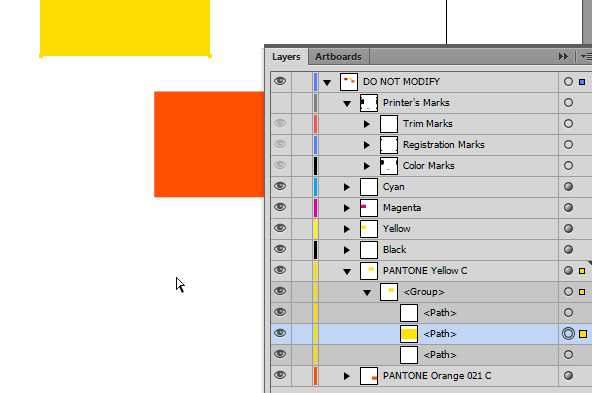Viewport: 592px width, 393px height.
Task: Click the yellow rectangle on the canvas
Action: pos(125,28)
